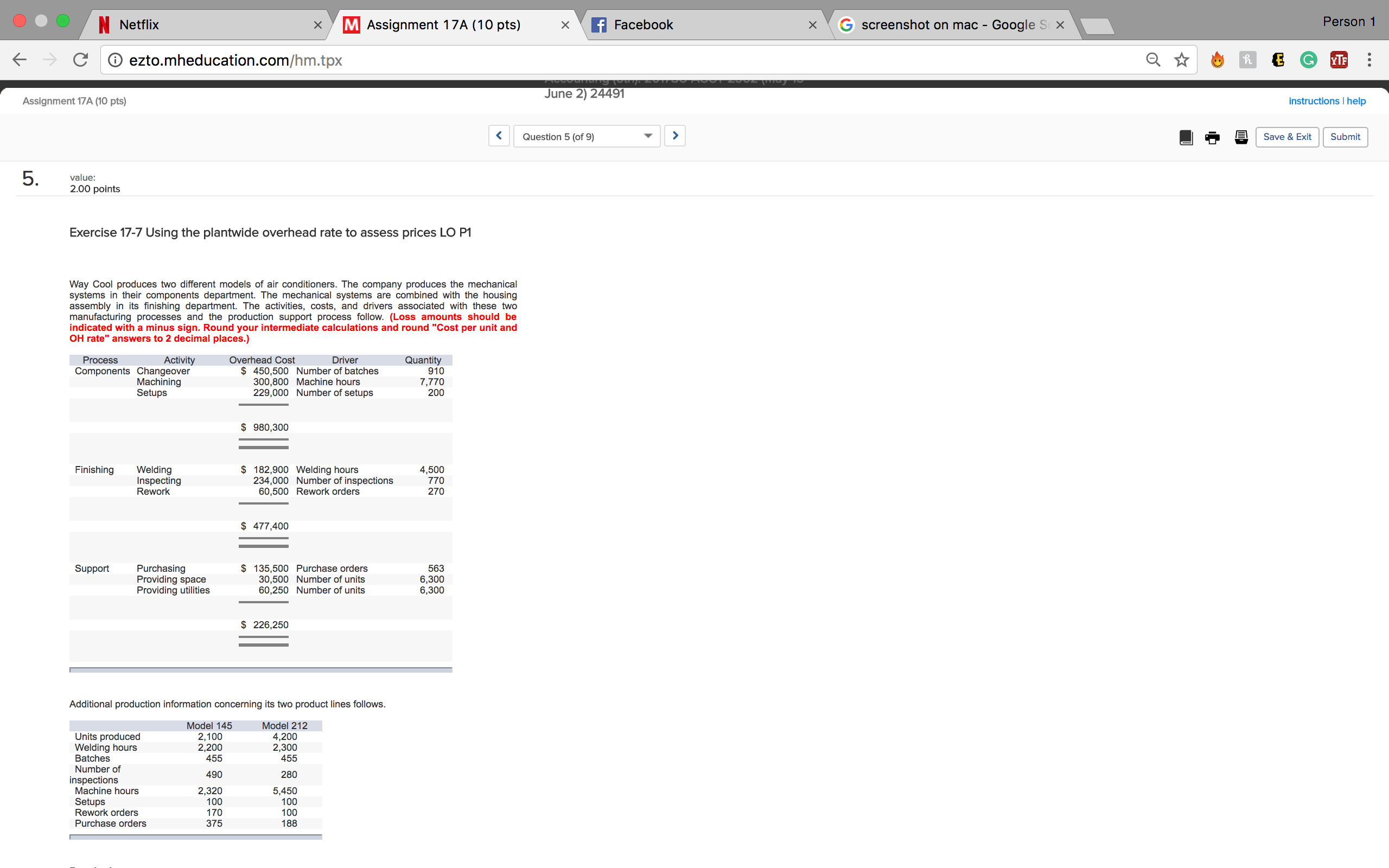Click the Hola VPN flame extension icon

(x=1218, y=59)
